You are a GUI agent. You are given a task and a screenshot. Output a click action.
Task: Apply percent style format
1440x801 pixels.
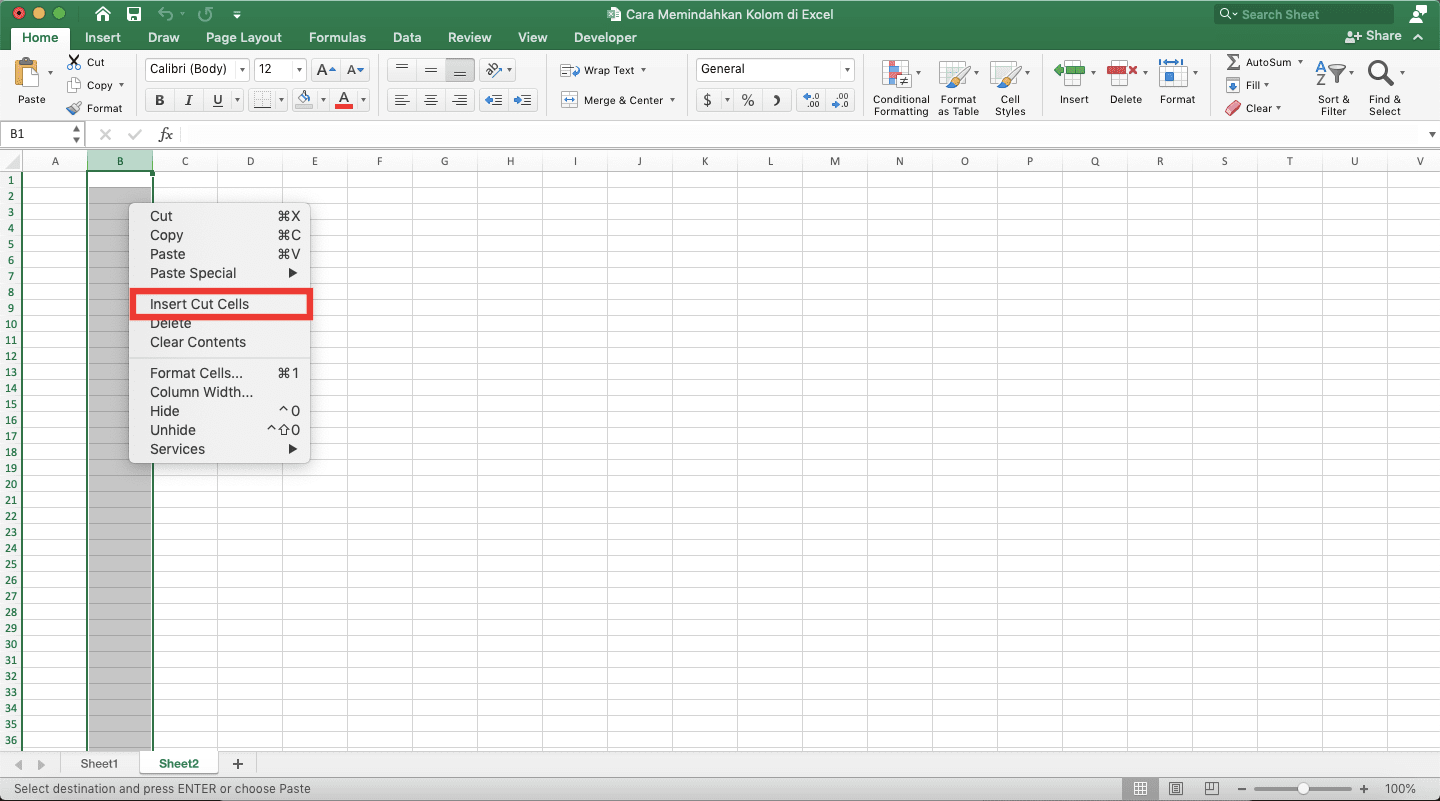[747, 100]
